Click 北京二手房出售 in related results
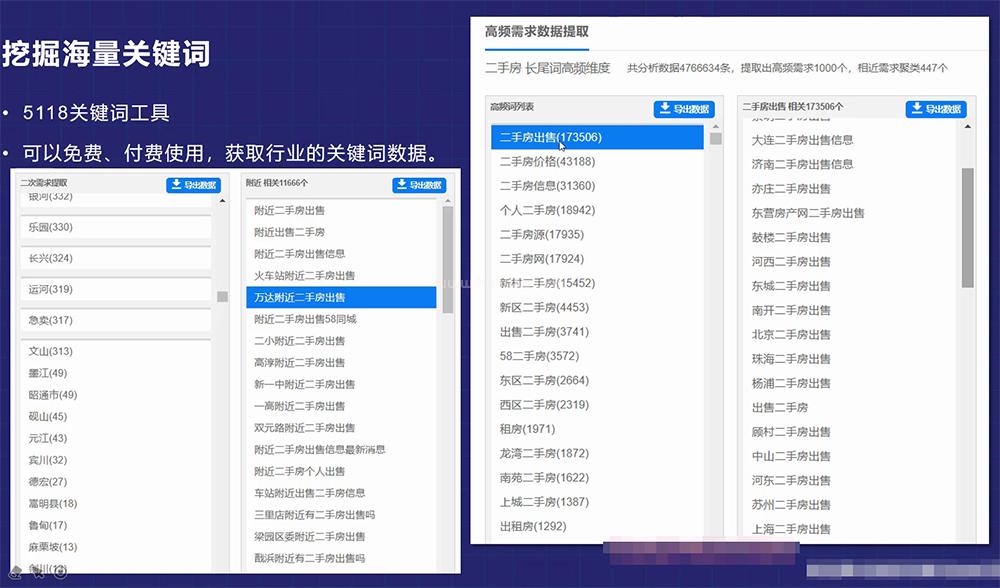Image resolution: width=1000 pixels, height=588 pixels. [791, 334]
